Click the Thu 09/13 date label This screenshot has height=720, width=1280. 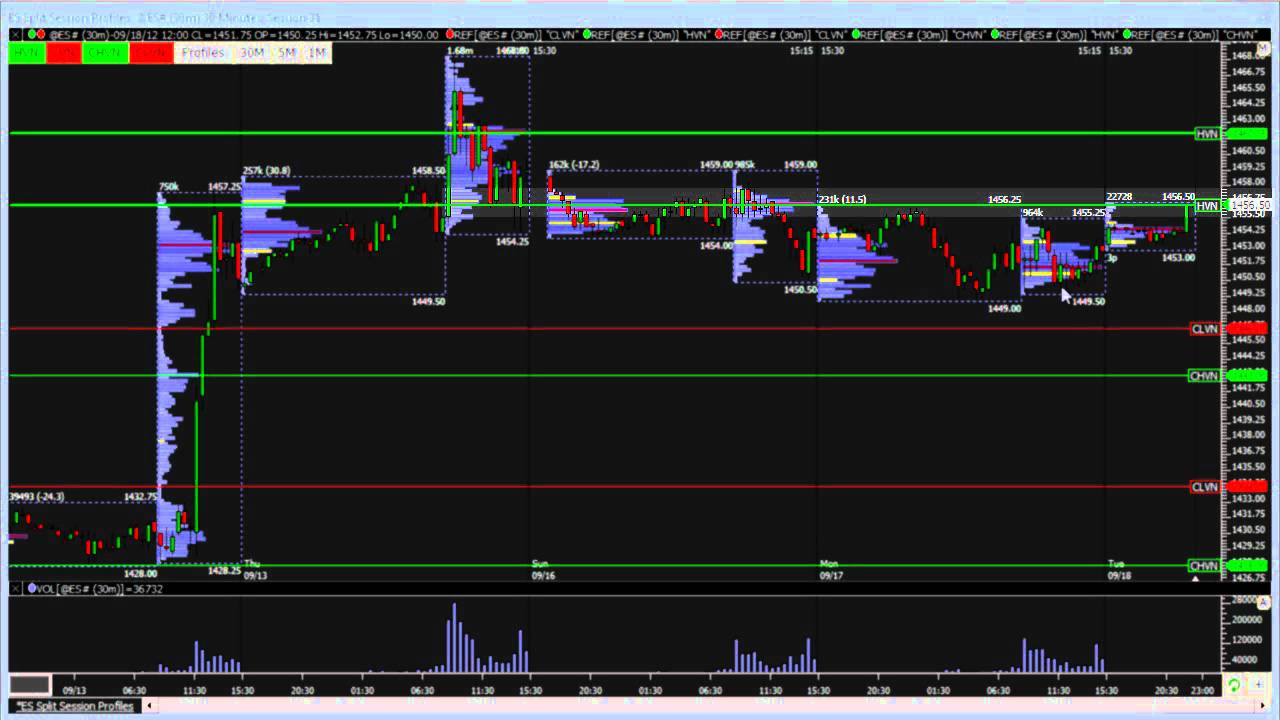coord(255,570)
